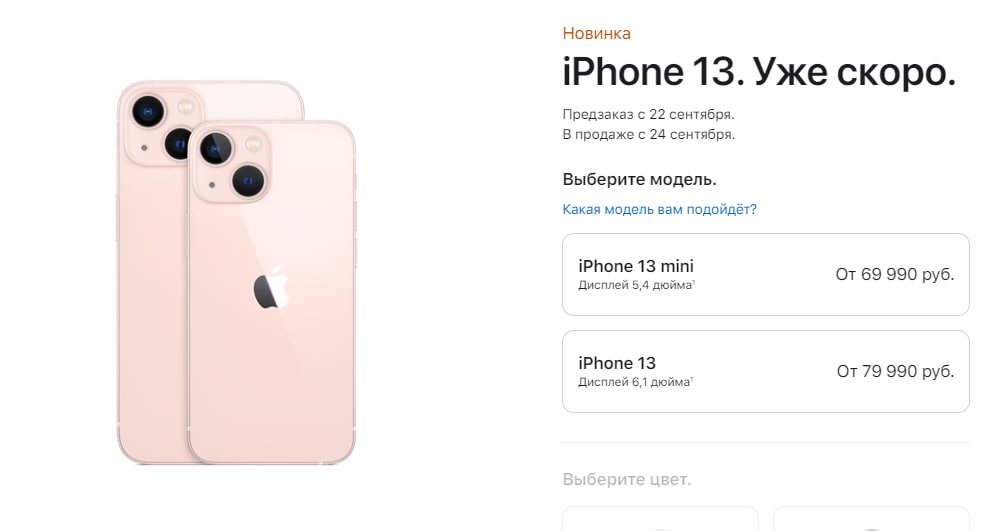1003x531 pixels.
Task: Click the "Новинка" label
Action: 597,33
